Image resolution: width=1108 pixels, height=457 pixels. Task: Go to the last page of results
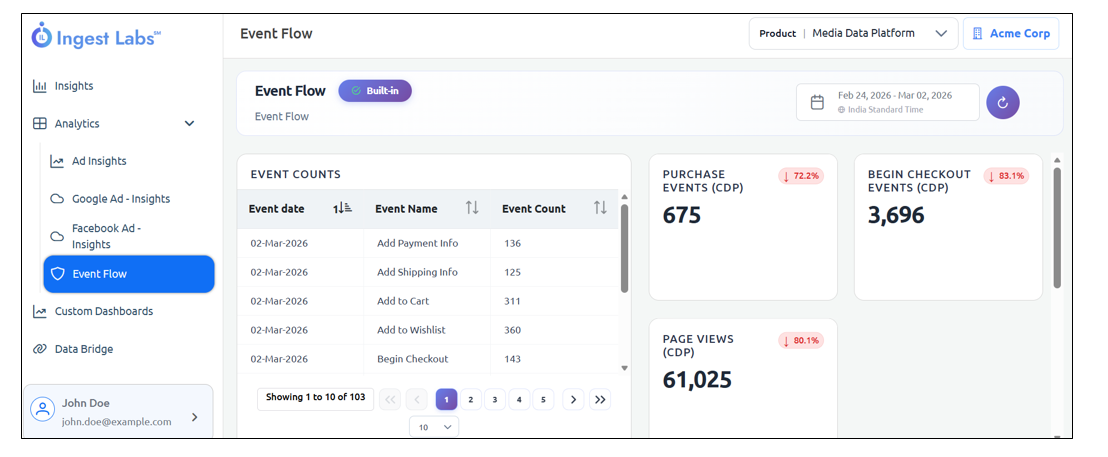point(600,399)
